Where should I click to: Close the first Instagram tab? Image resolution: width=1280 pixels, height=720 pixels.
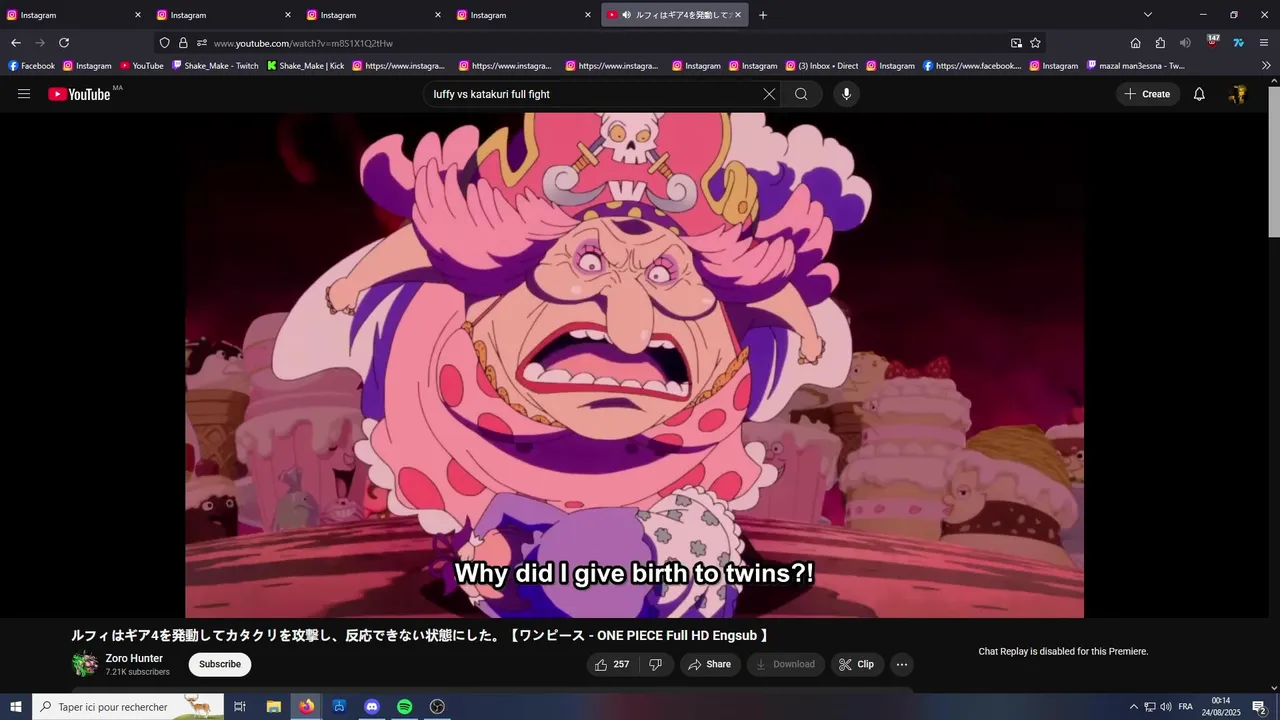point(138,15)
